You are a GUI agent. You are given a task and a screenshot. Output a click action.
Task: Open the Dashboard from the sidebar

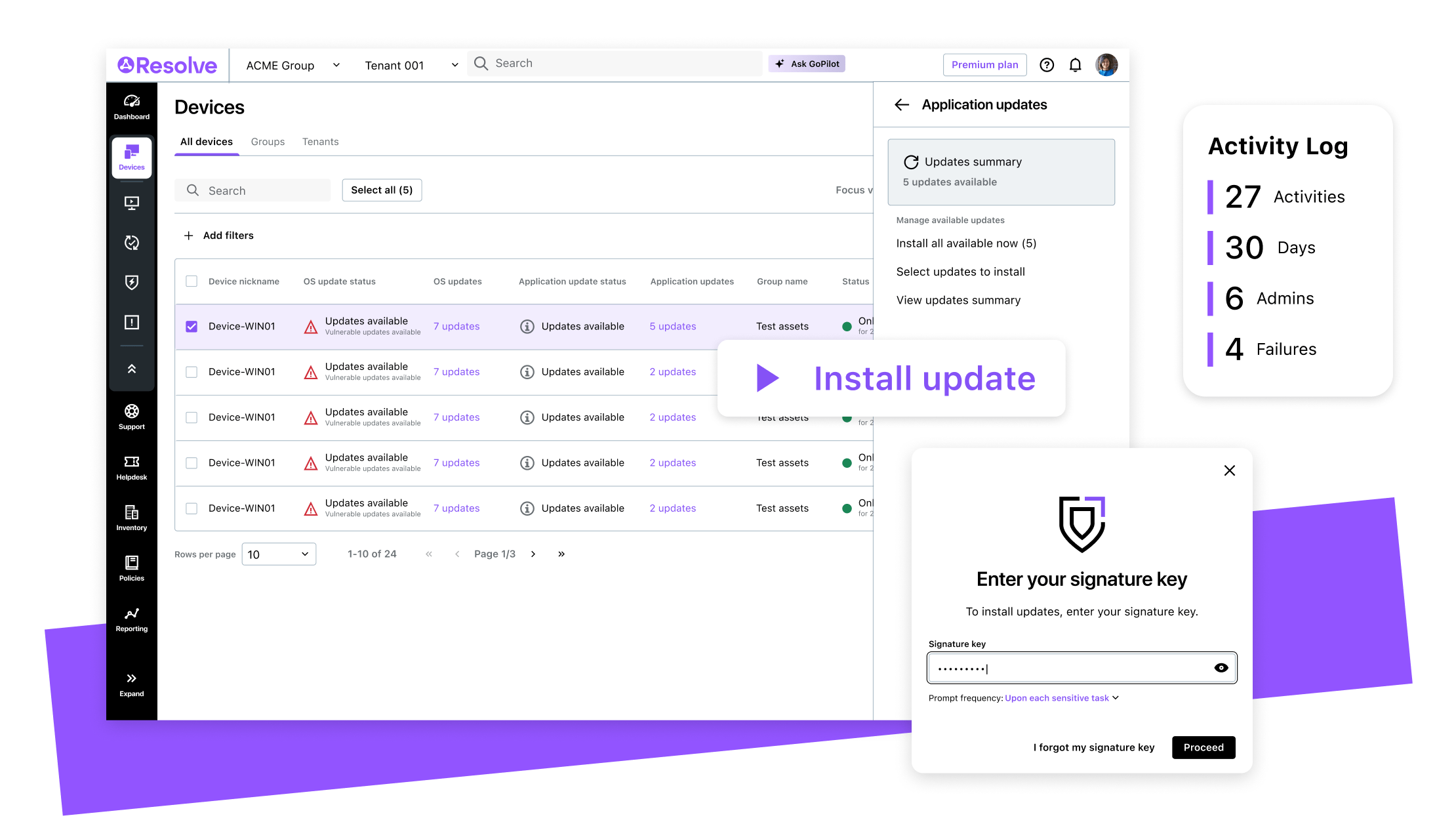(x=131, y=105)
